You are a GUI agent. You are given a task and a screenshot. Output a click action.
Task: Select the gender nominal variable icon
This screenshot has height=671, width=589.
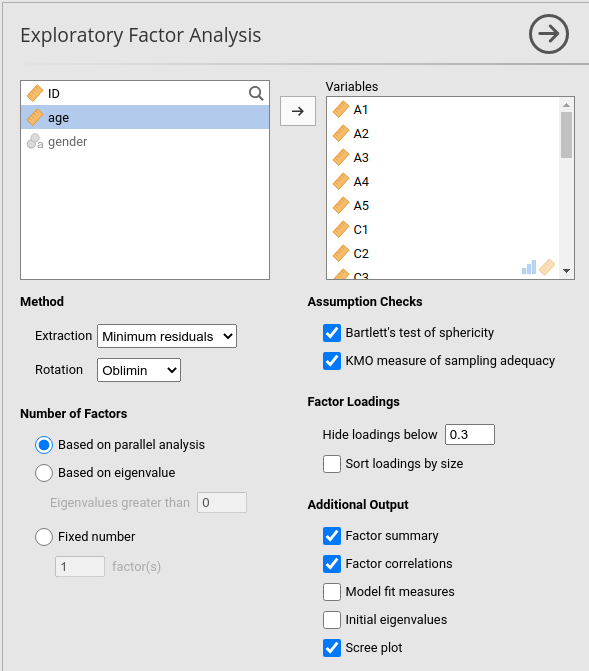point(35,141)
